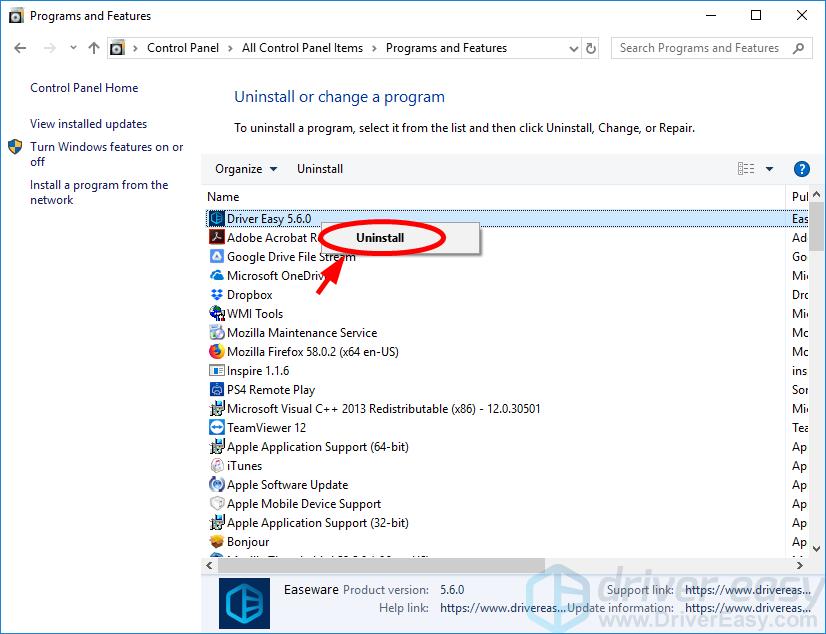Click the Driver Easy 5.6.0 program icon
The height and width of the screenshot is (634, 826).
coord(217,218)
